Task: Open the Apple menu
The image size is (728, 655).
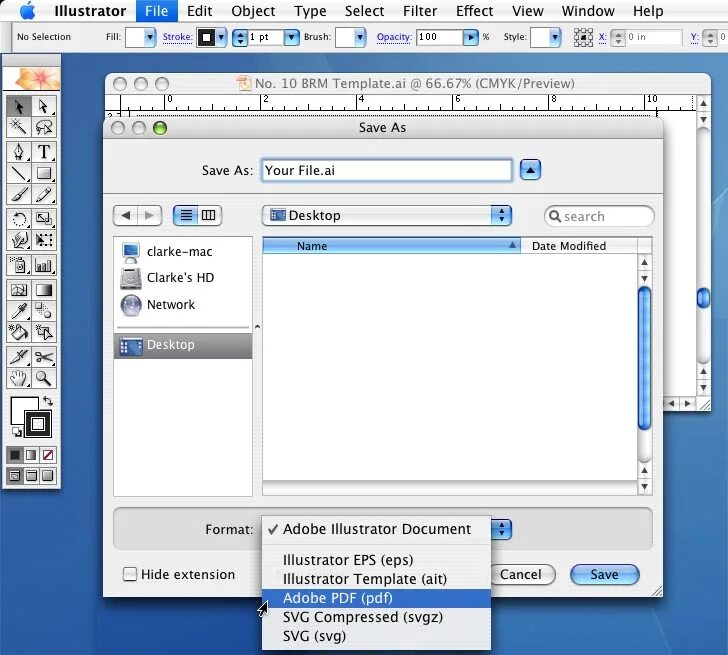Action: (28, 11)
